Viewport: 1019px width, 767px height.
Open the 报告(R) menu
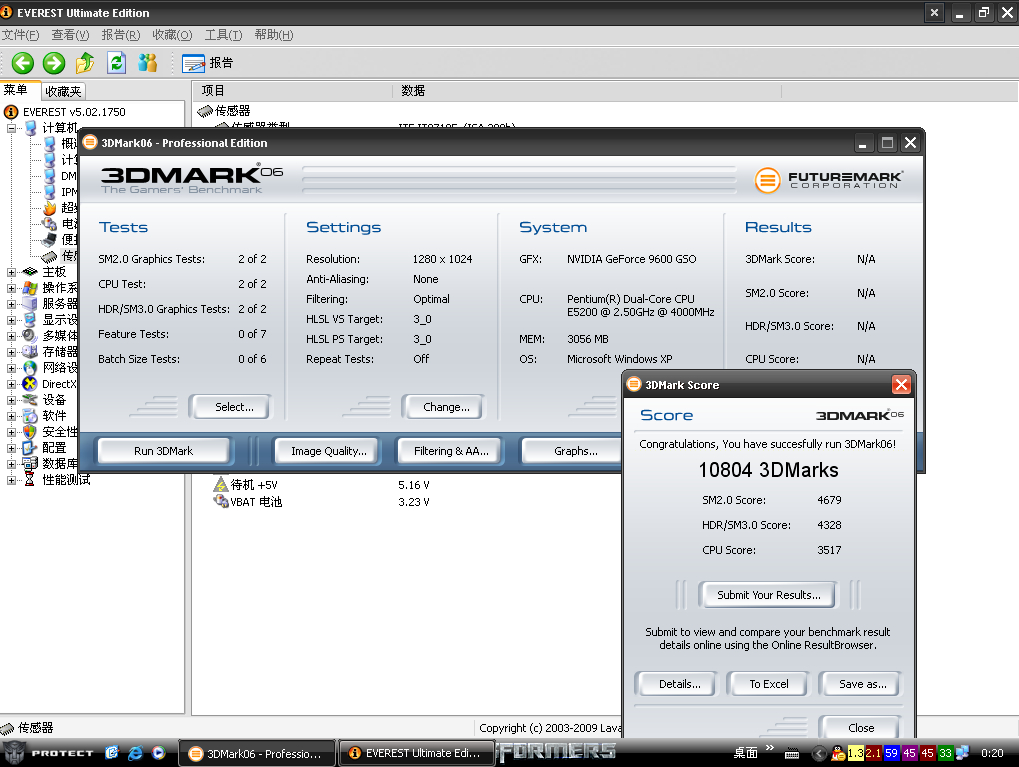click(x=121, y=35)
